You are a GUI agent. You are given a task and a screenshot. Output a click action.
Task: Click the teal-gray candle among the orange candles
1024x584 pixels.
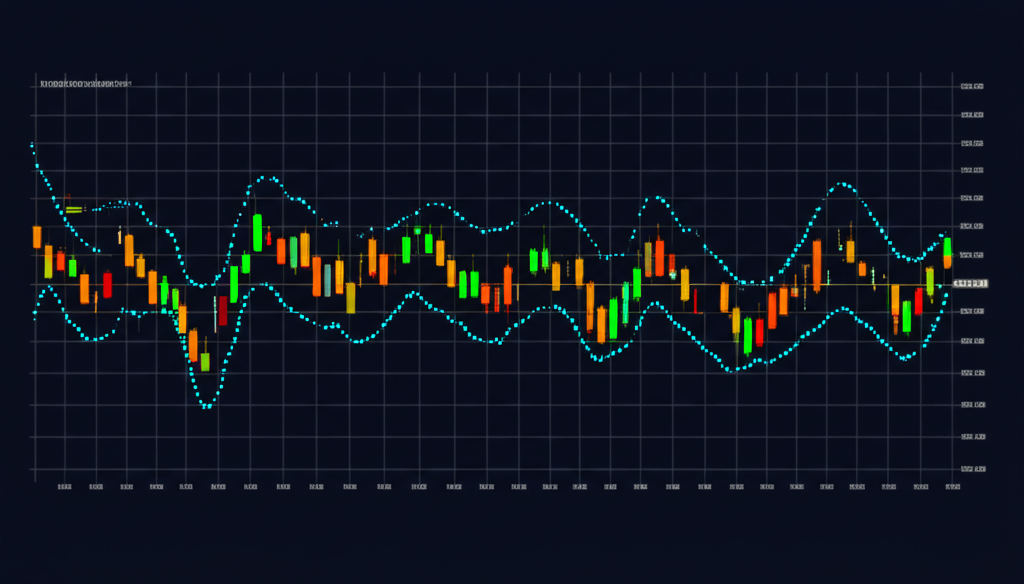tap(327, 279)
